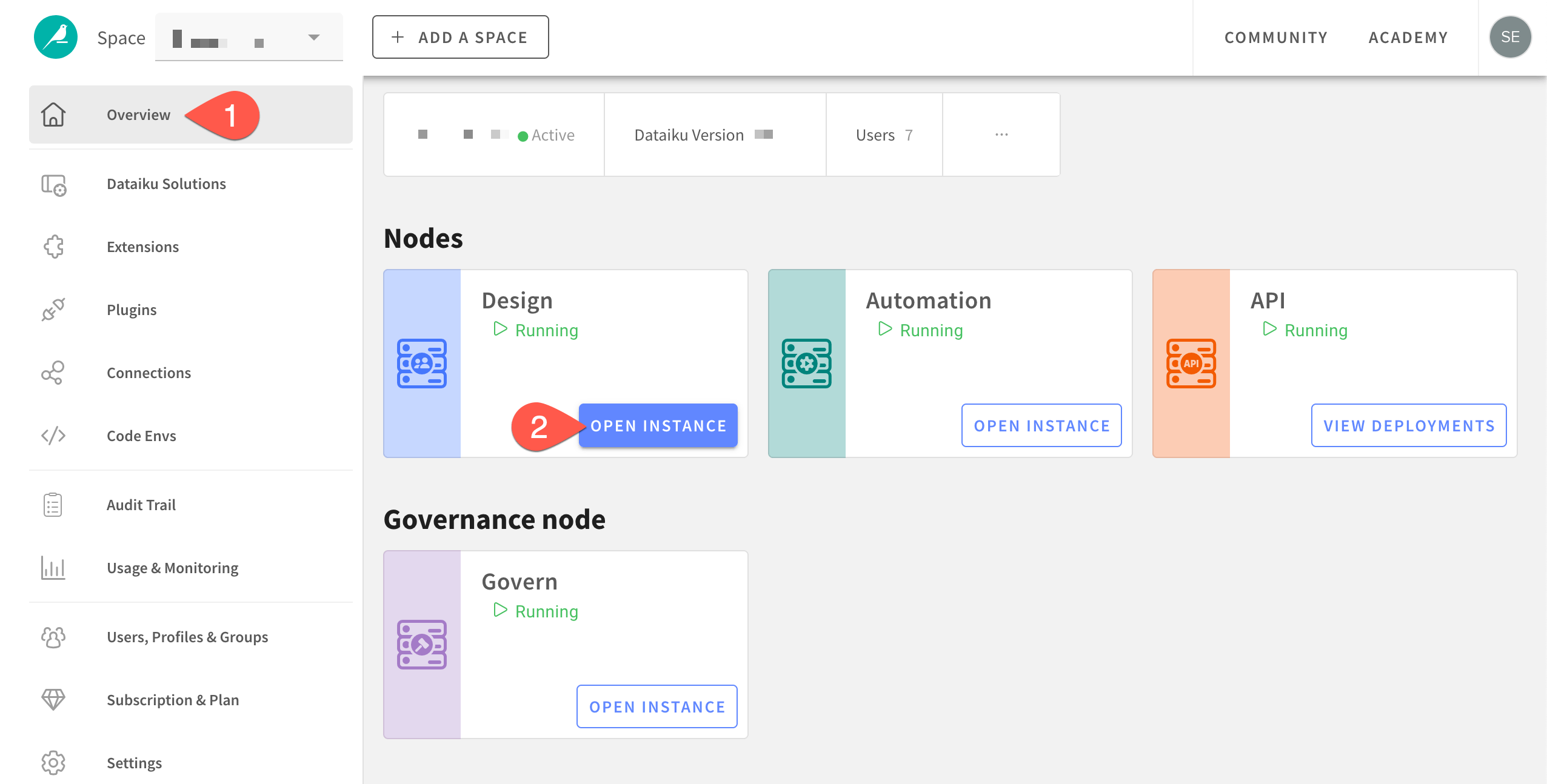This screenshot has width=1547, height=784.
Task: Click the Add a Space button
Action: point(460,37)
